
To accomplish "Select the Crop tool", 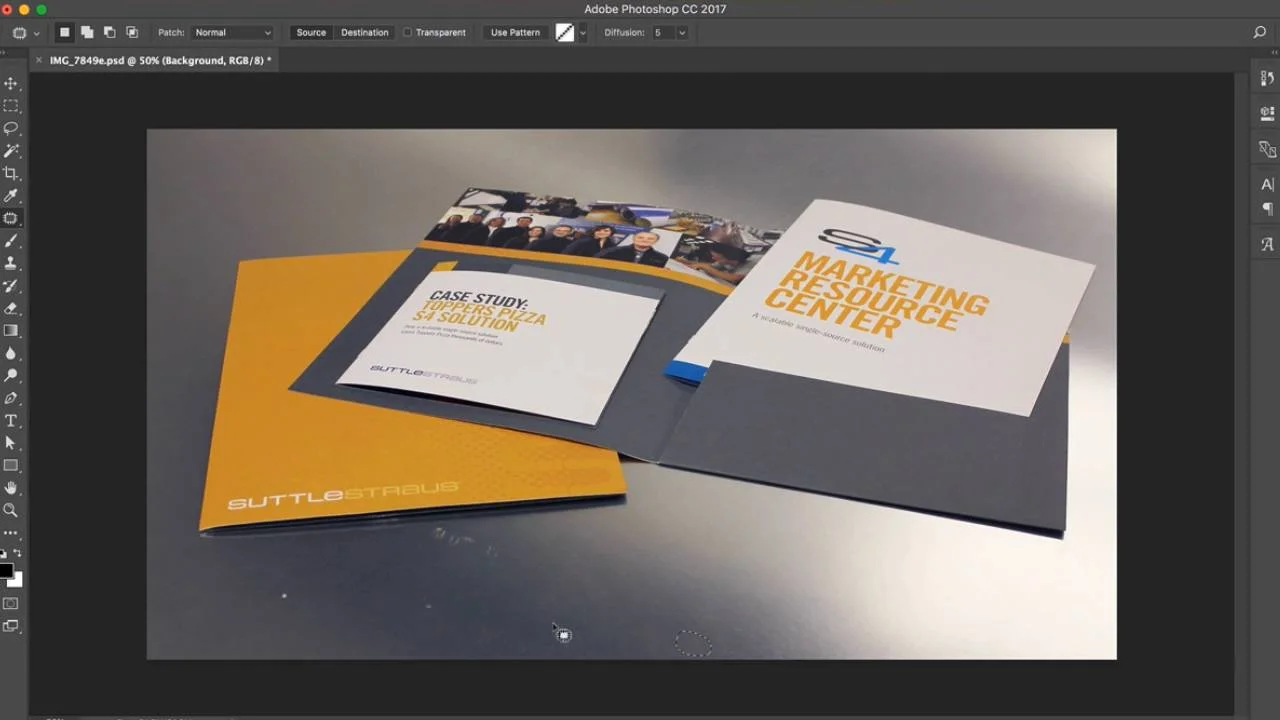I will [11, 173].
